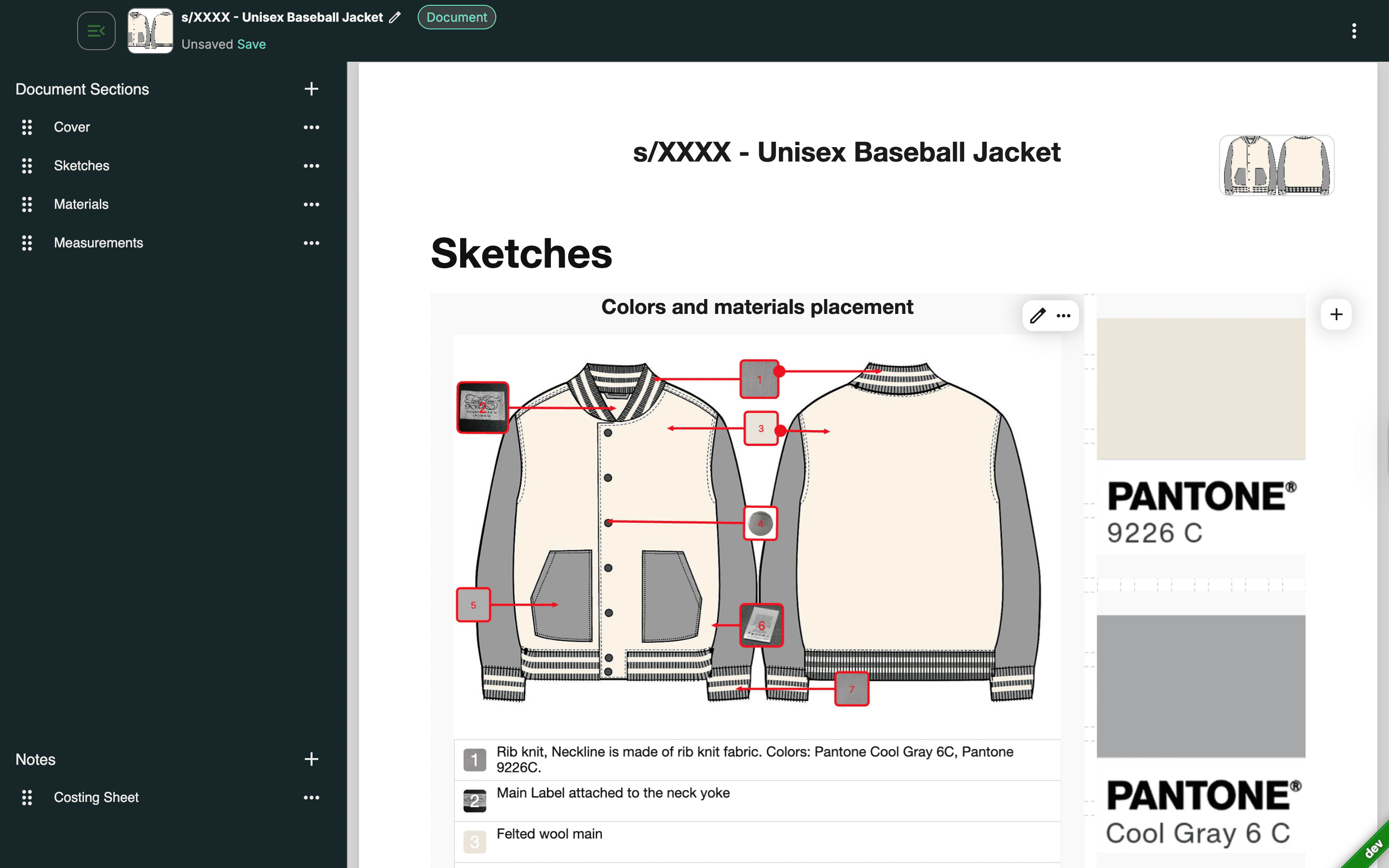
Task: Collapse the left sidebar panel
Action: pyautogui.click(x=96, y=30)
